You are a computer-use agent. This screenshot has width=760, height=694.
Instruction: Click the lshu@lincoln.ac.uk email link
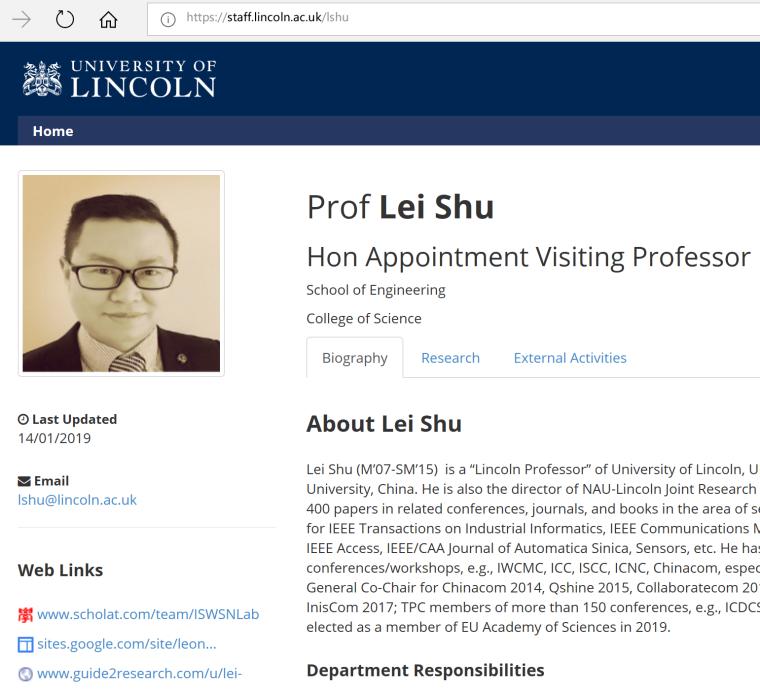77,500
